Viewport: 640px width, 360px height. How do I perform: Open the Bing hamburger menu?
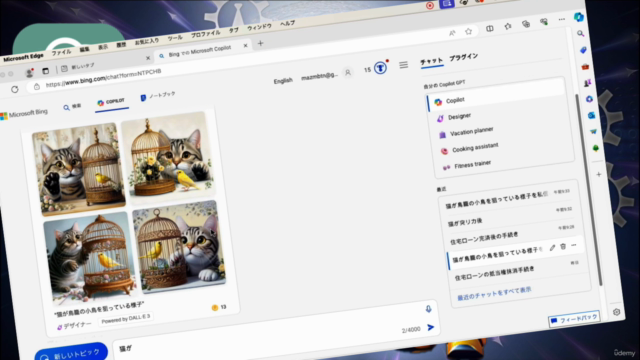click(x=403, y=64)
